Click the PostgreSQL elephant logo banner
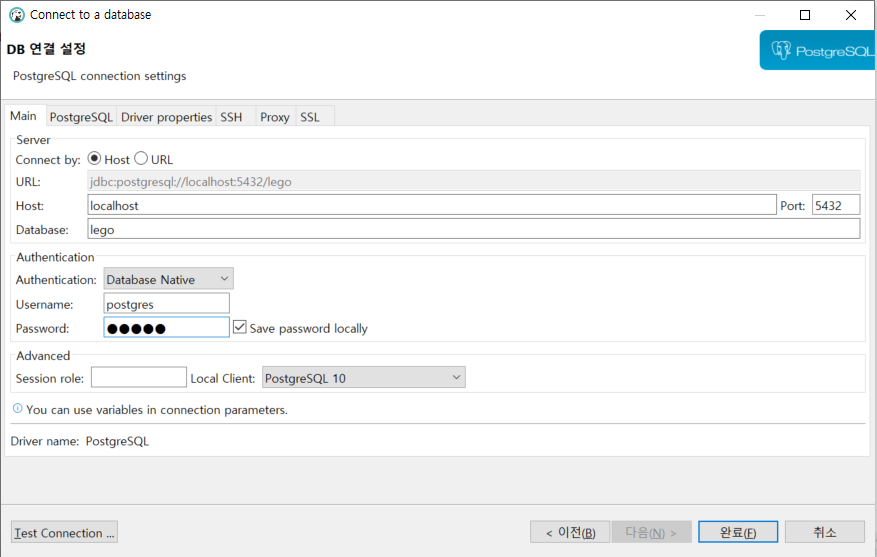Viewport: 877px width, 557px height. [818, 50]
